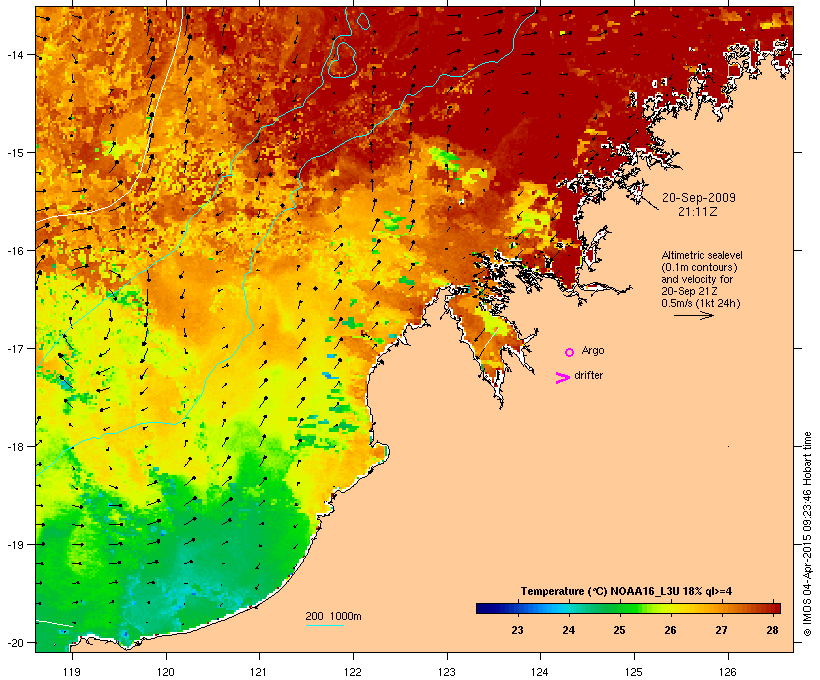Click the -17 latitude axis label
This screenshot has width=820, height=680.
15,349
